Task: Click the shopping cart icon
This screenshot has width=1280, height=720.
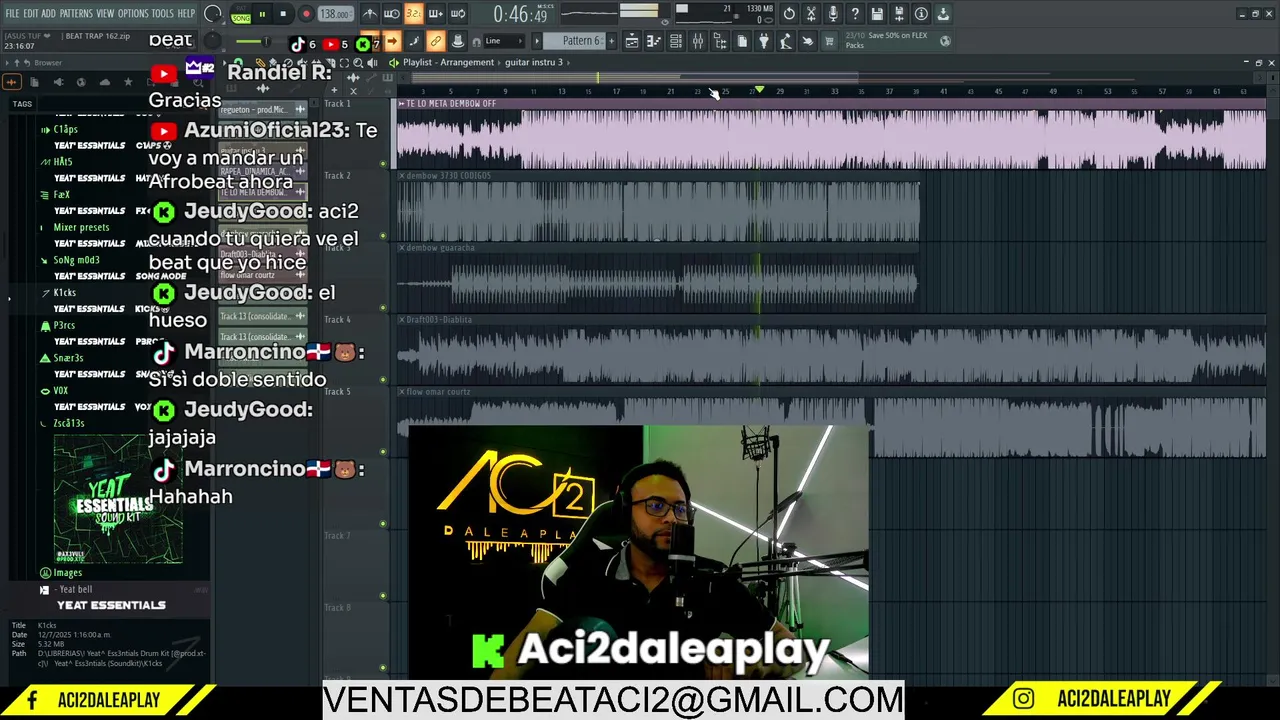Action: point(829,41)
